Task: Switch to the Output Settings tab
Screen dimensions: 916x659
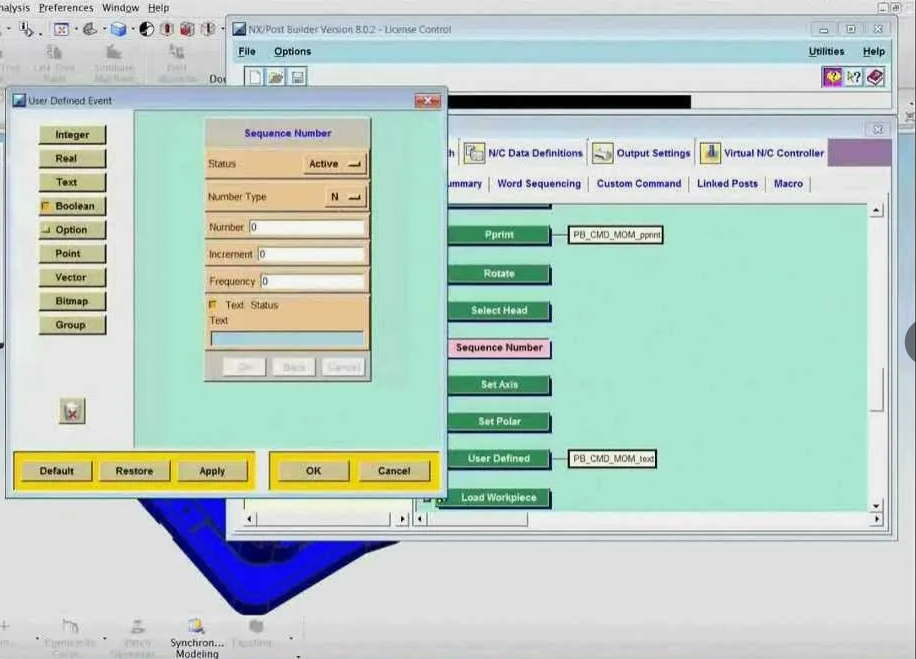Action: (x=653, y=153)
